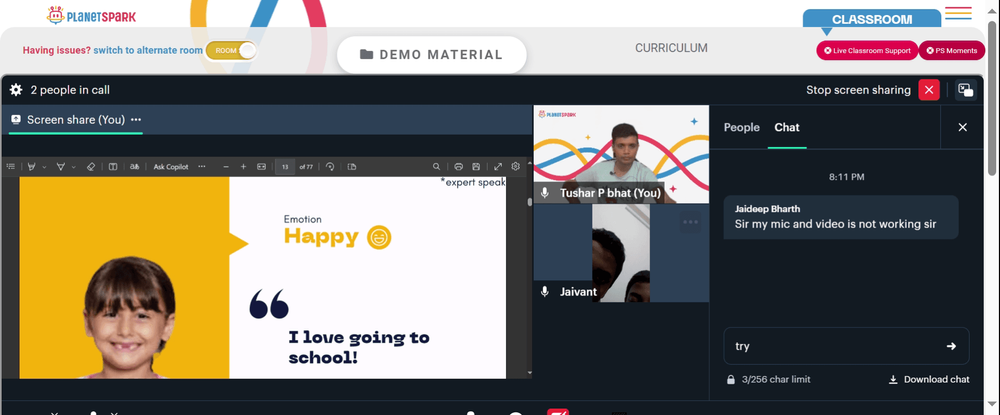Select the PDF draw pen tool
The height and width of the screenshot is (415, 1000).
click(x=61, y=166)
